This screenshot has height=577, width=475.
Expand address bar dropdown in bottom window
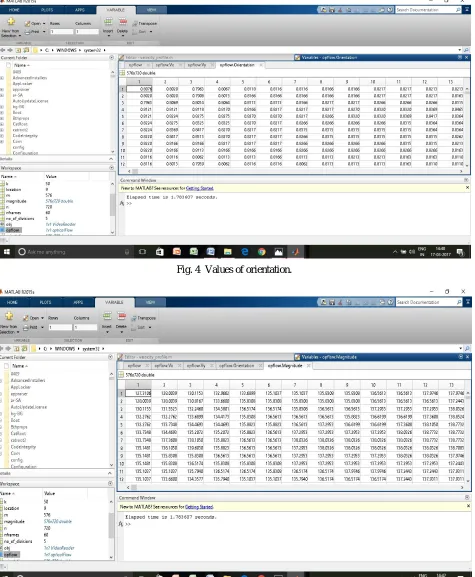coord(460,348)
